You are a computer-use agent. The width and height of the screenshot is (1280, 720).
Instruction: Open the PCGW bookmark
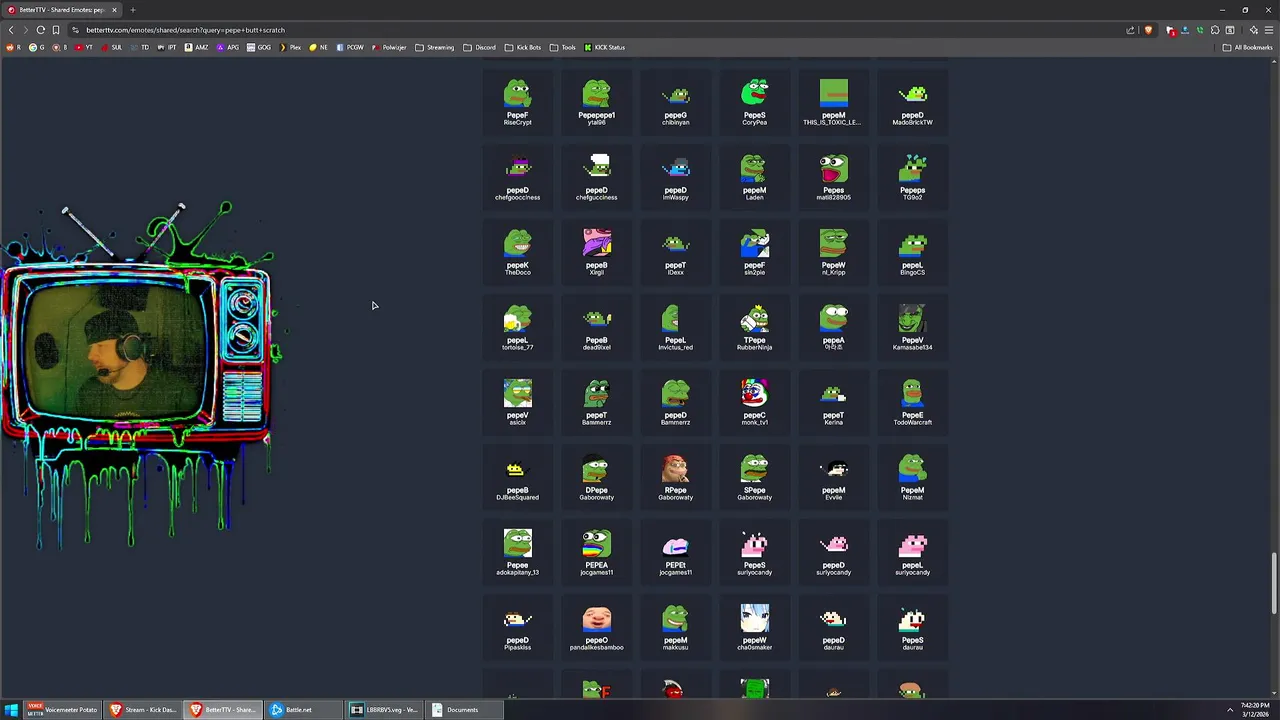[350, 47]
